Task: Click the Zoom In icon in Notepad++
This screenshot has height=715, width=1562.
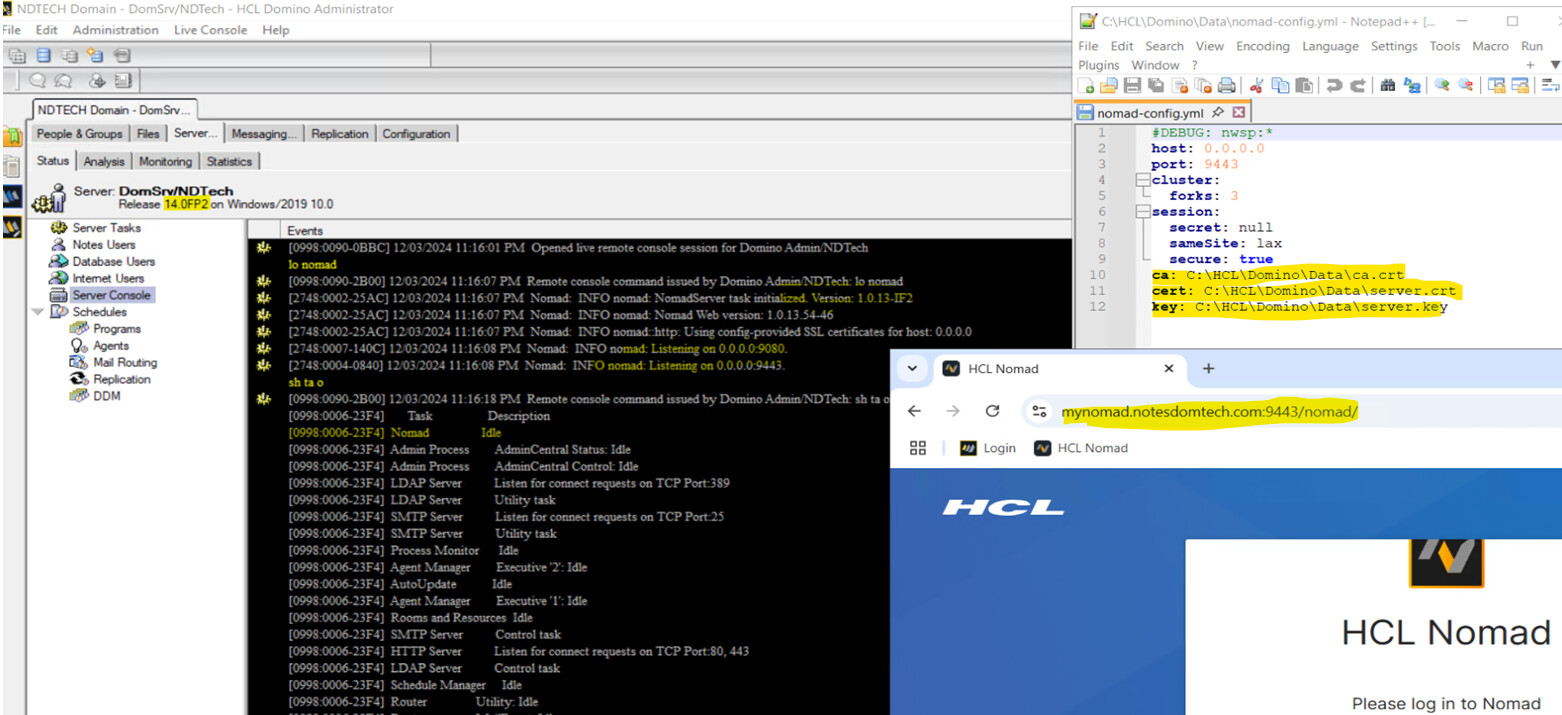Action: [x=1442, y=85]
